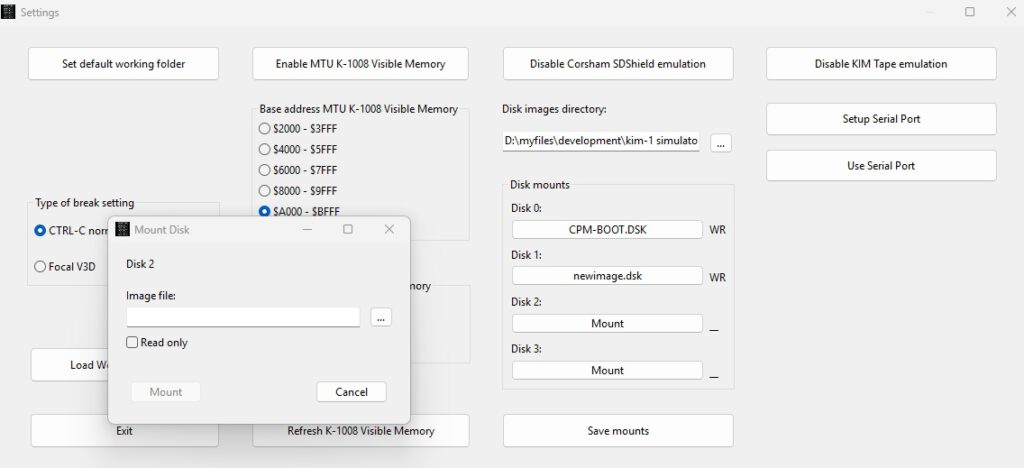Select $4000 - $5FFF base address
The image size is (1024, 468).
tap(265, 150)
